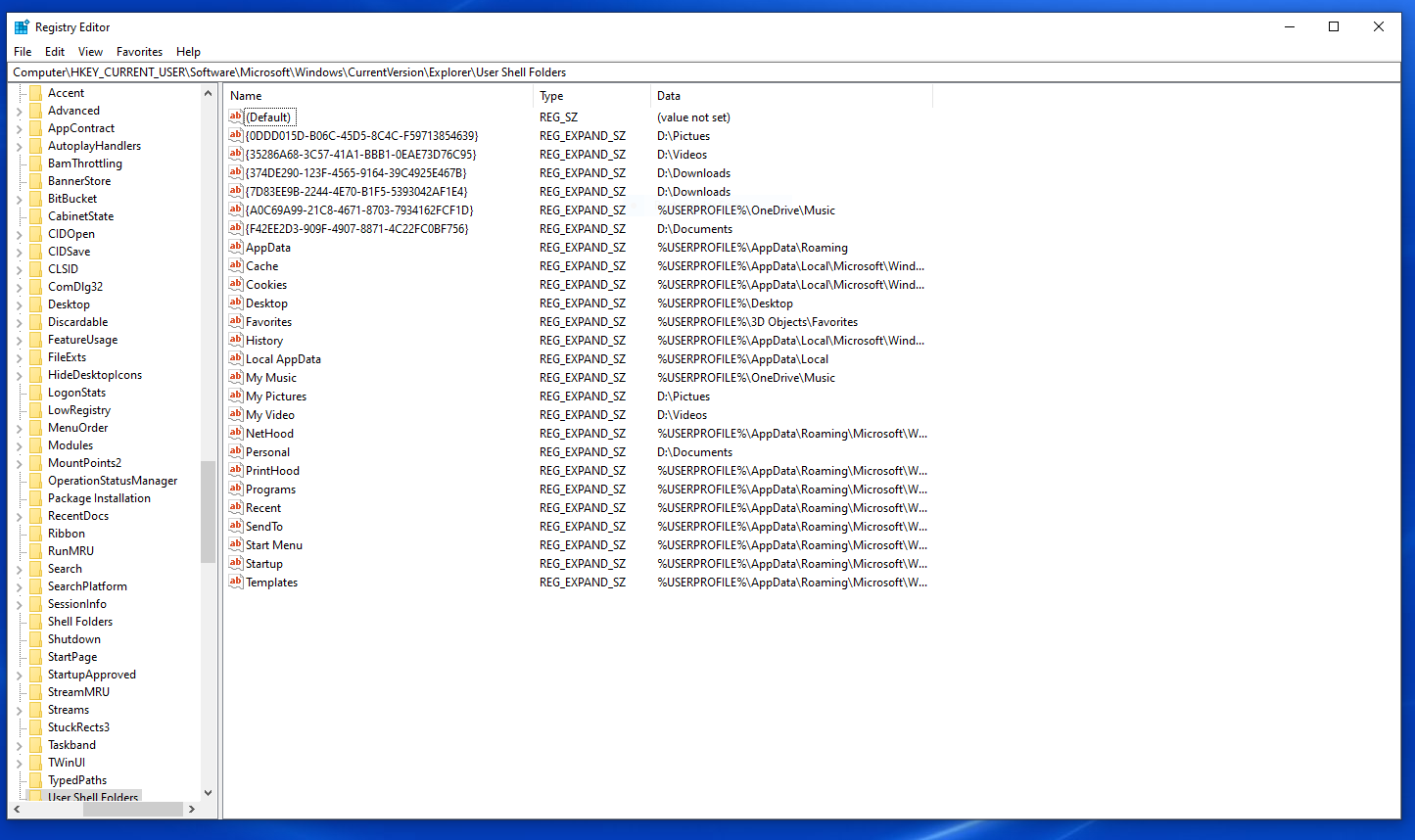
Task: Select the {0DDD015D-B06C-45D5-8C4C-F59713854639} value
Action: click(361, 136)
